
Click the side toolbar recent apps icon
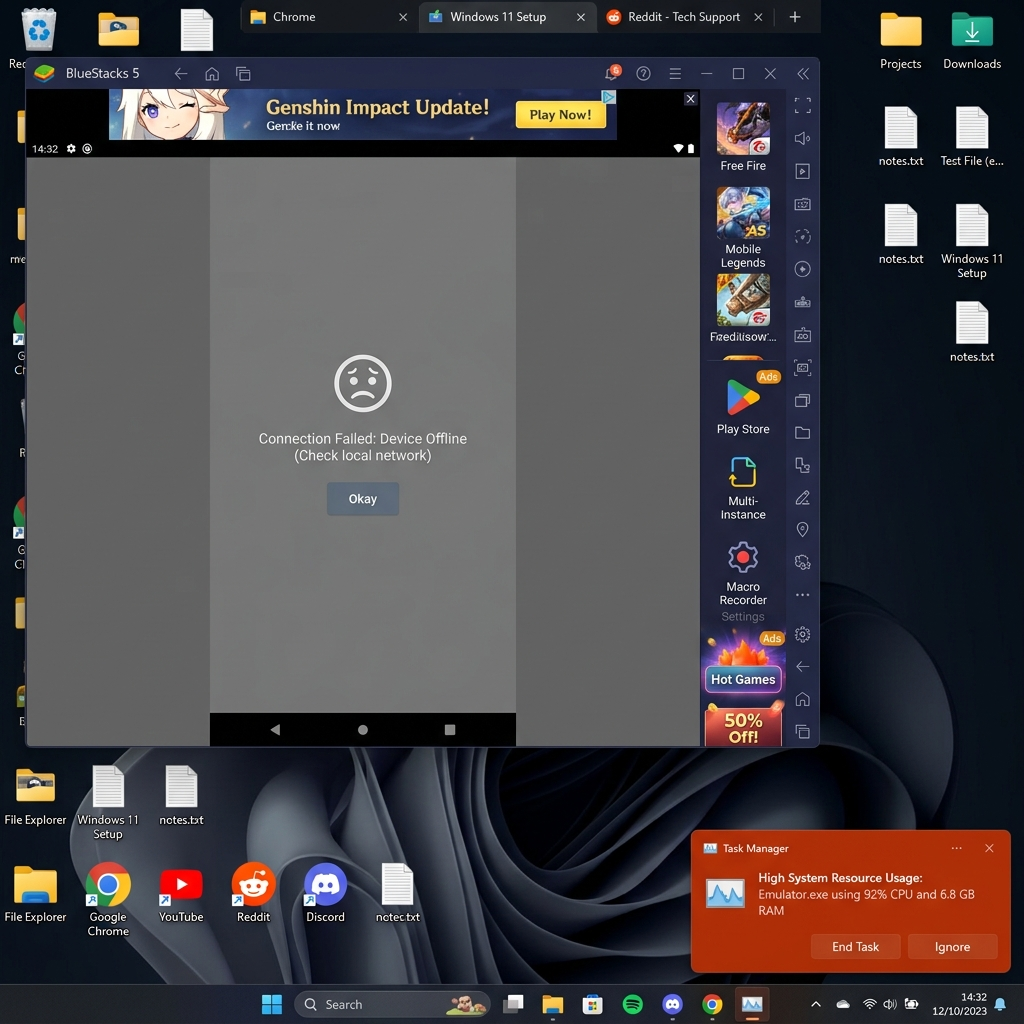point(803,732)
